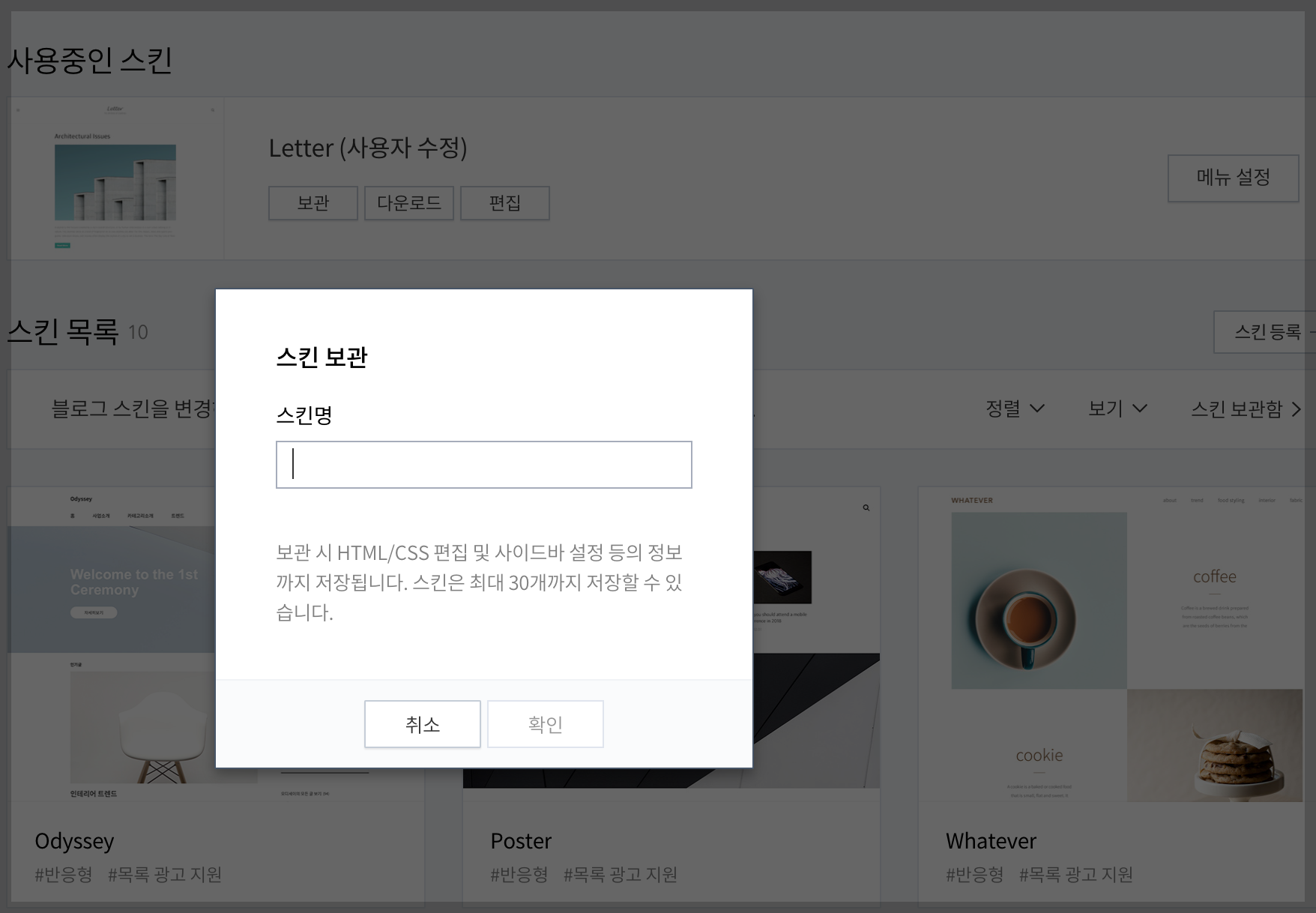Click #반응형 tag under Whatever
Viewport: 1316px width, 913px height.
974,875
